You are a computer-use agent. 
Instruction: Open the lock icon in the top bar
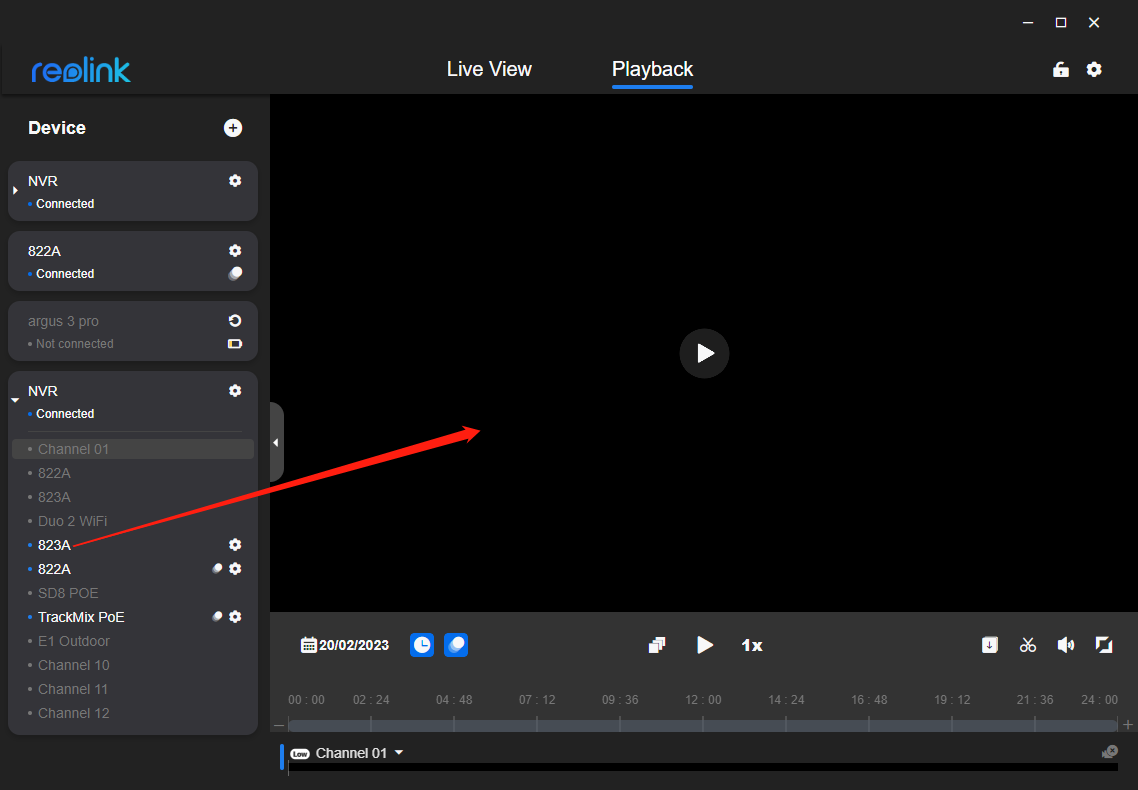tap(1061, 70)
